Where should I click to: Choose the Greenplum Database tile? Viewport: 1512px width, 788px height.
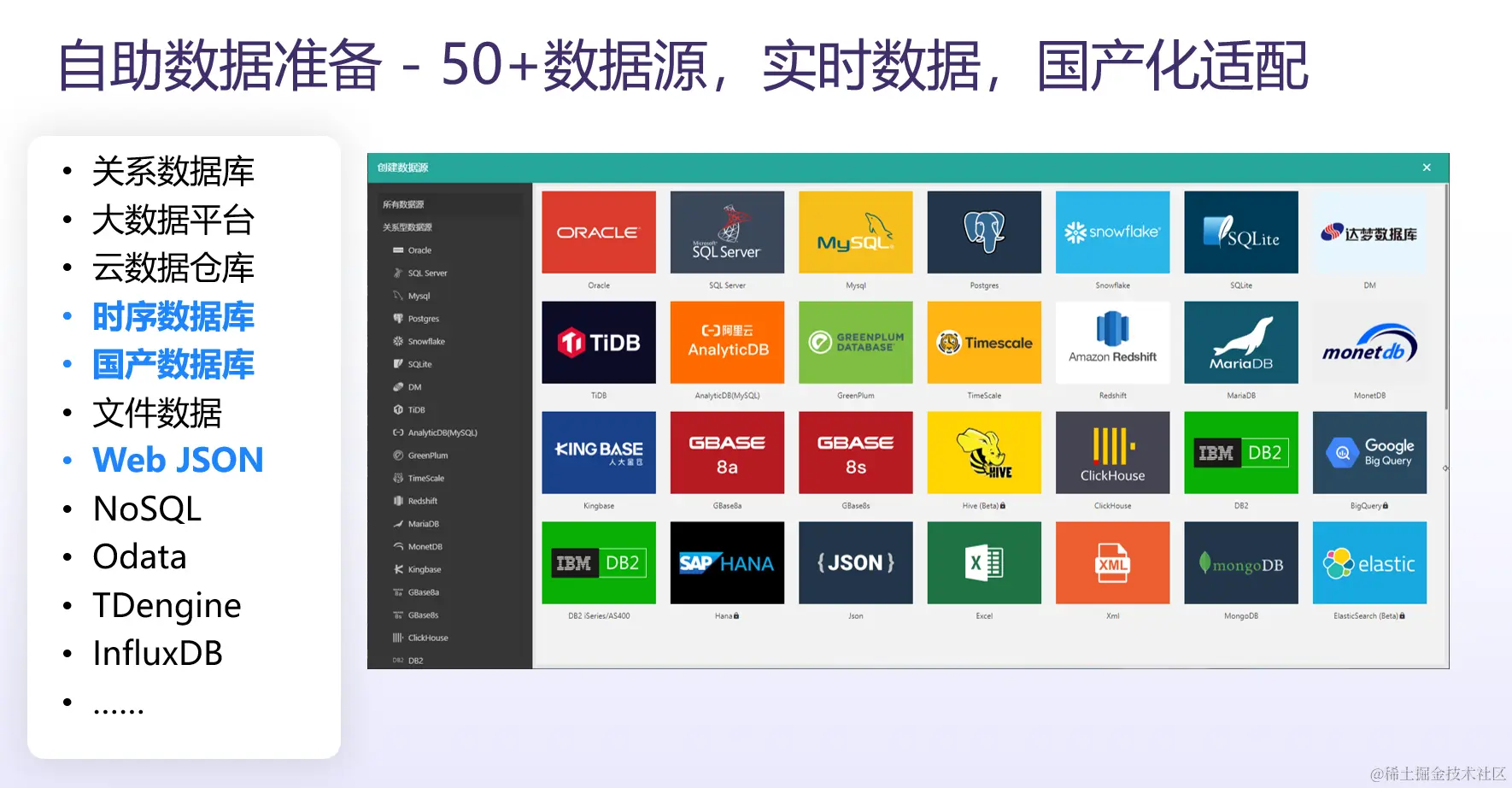coord(856,343)
